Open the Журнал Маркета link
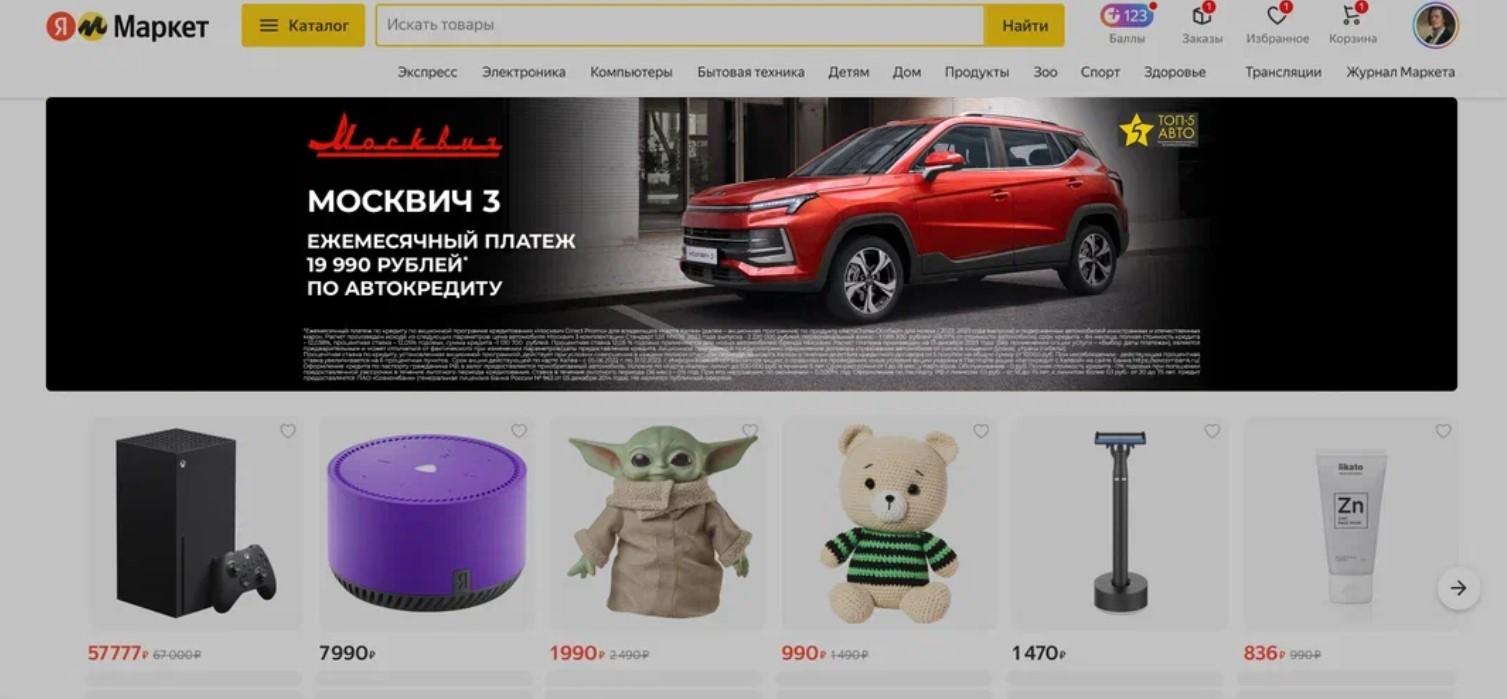This screenshot has height=699, width=1507. 1400,72
